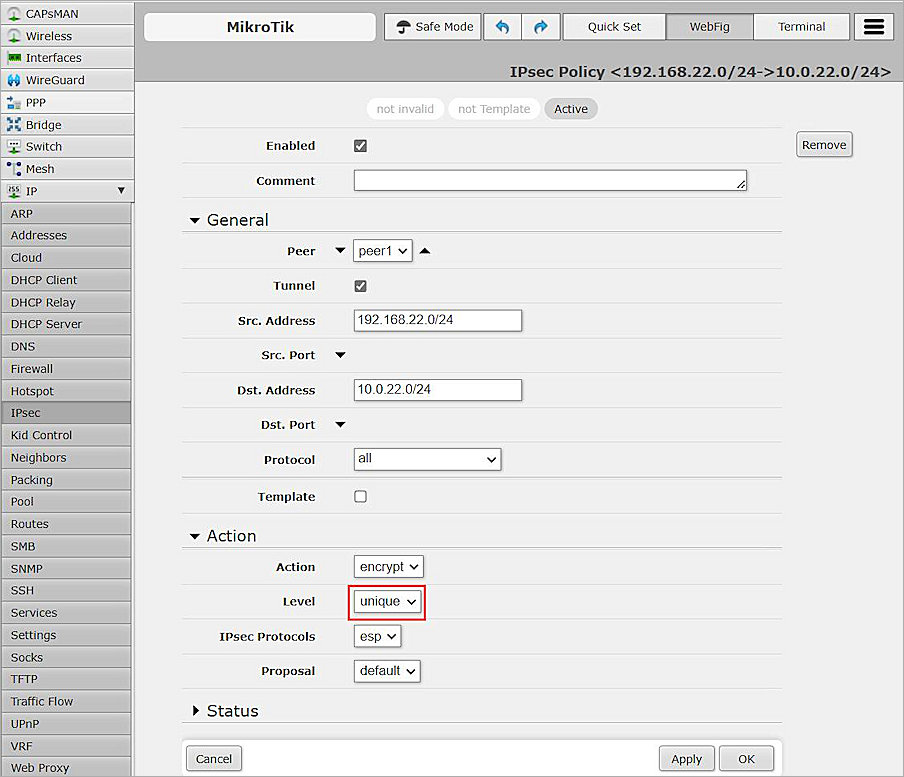Click inside the Comment input field
The image size is (904, 777).
coord(549,181)
